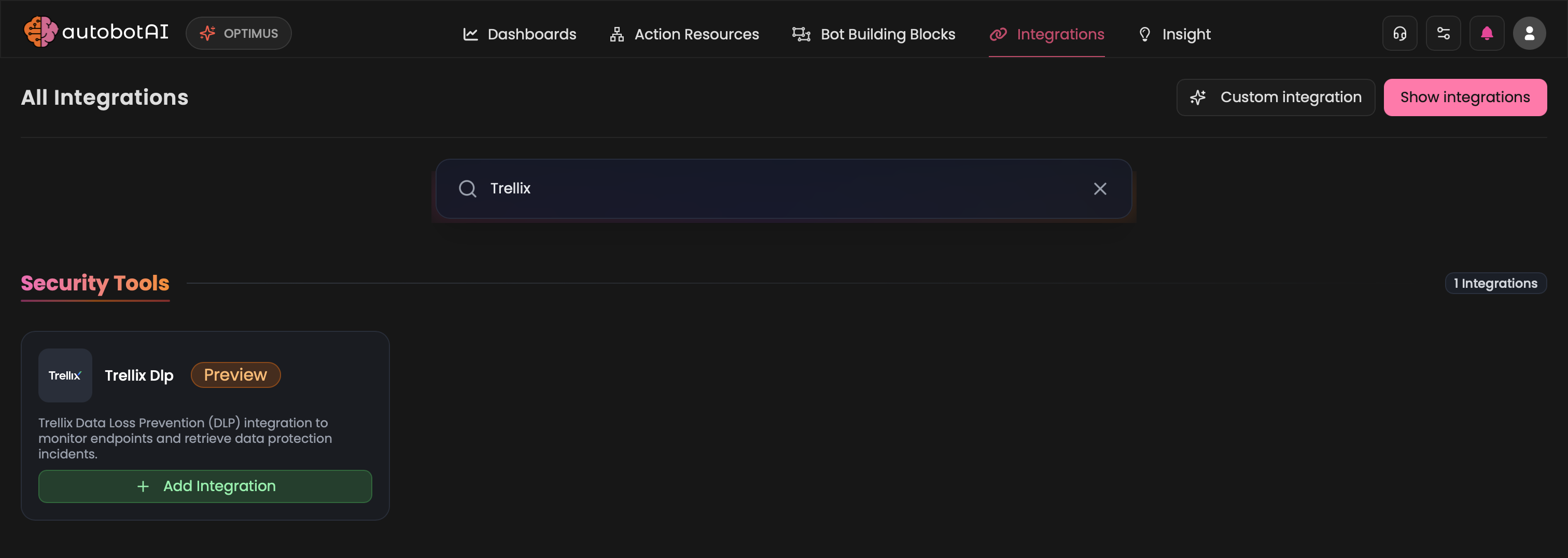Screen dimensions: 1568x558
Task: Focus the search field containing Trellix
Action: click(x=783, y=189)
